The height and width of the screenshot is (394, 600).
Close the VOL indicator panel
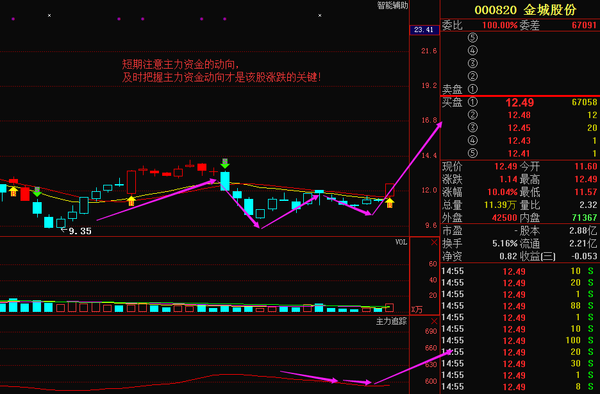(x=434, y=242)
